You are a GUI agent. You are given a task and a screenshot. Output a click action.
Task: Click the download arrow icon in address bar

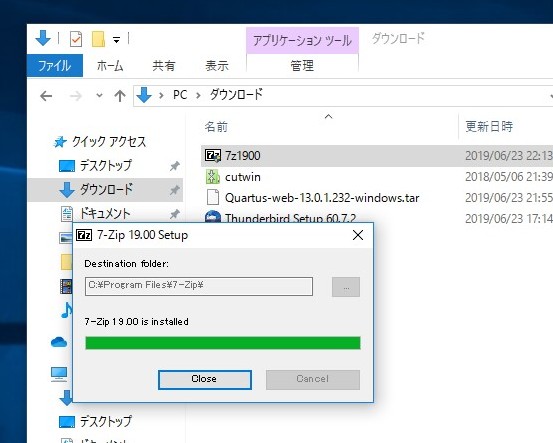point(144,95)
